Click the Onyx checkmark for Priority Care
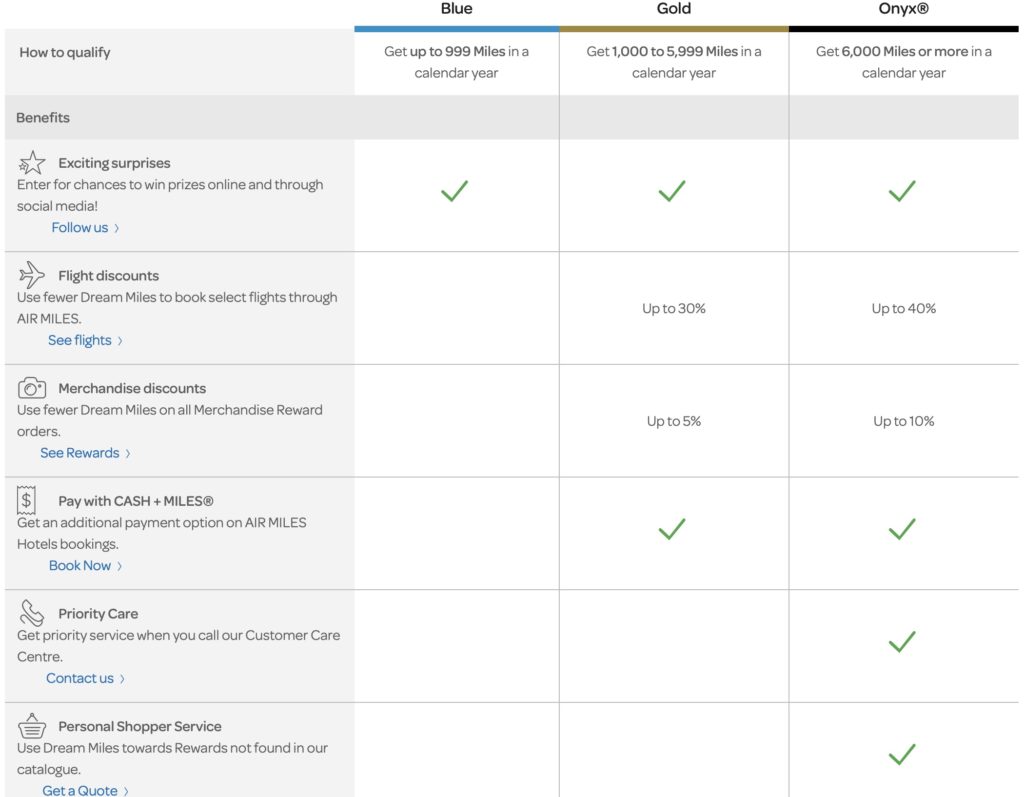The width and height of the screenshot is (1024, 797). coord(902,642)
